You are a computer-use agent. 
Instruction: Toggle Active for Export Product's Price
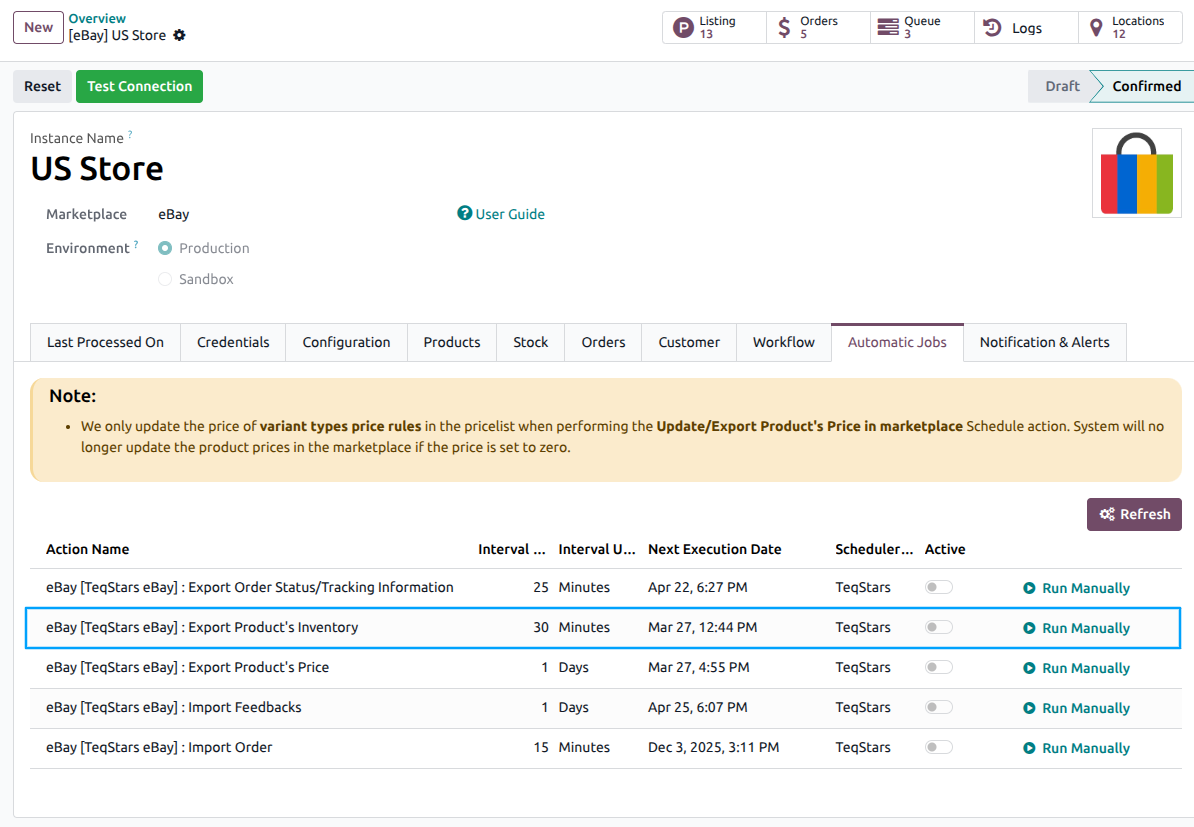(938, 667)
